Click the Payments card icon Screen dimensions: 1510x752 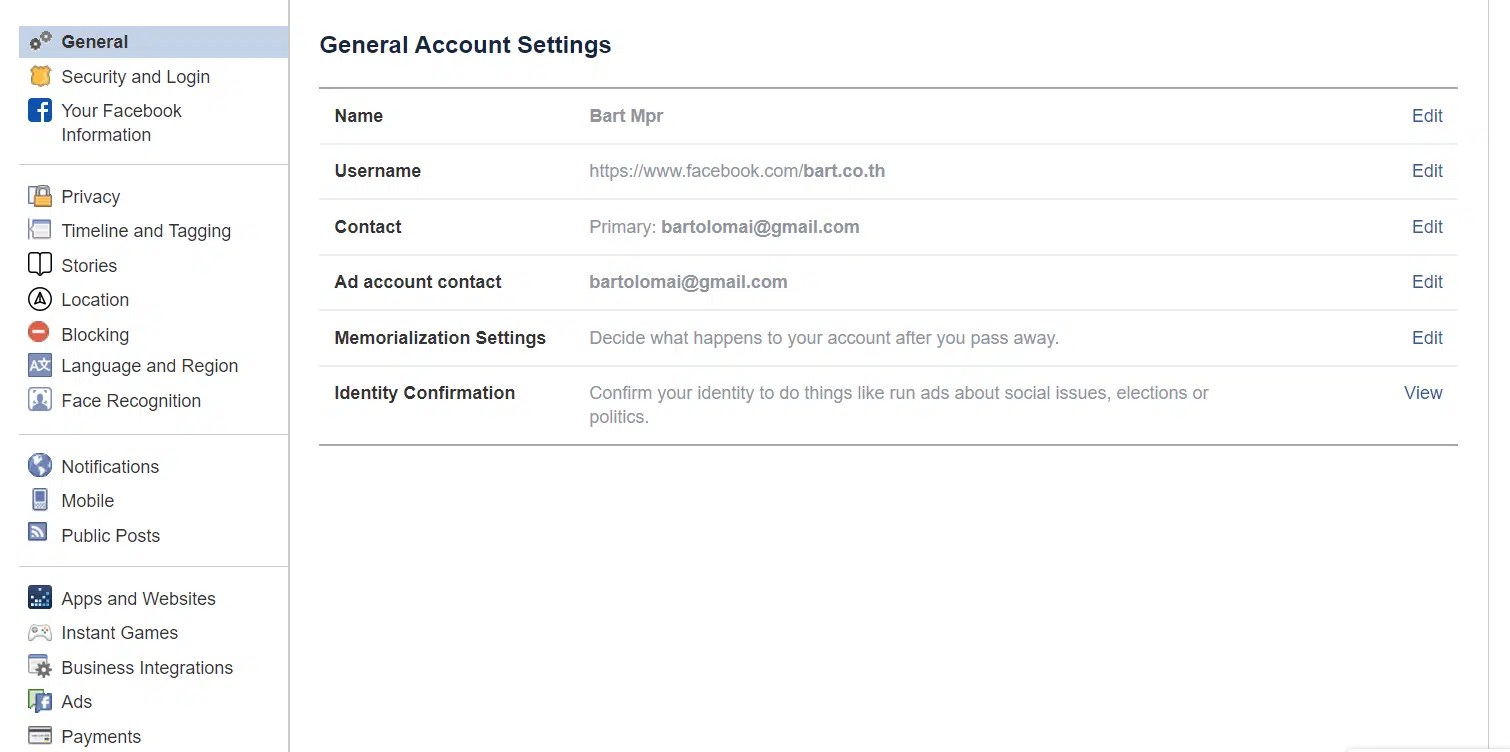40,736
